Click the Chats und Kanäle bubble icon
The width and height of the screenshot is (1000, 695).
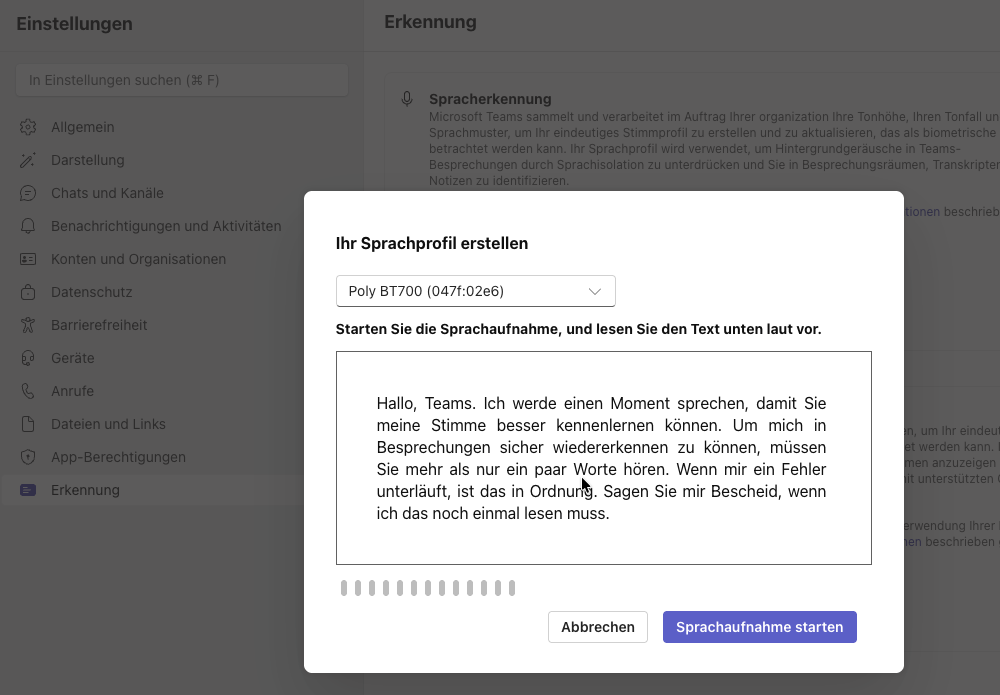click(x=27, y=193)
